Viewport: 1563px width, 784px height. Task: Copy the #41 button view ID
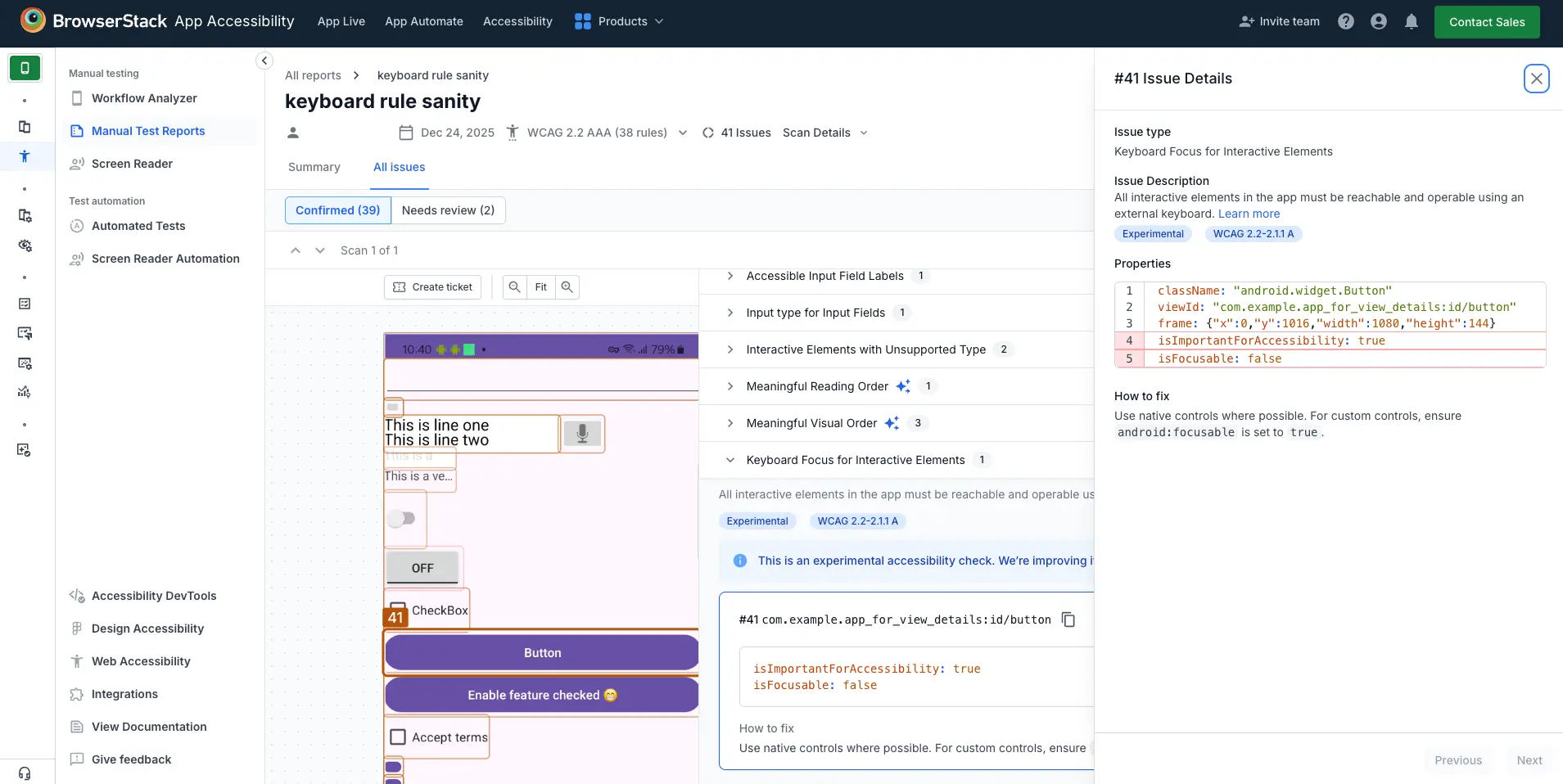click(x=1068, y=620)
